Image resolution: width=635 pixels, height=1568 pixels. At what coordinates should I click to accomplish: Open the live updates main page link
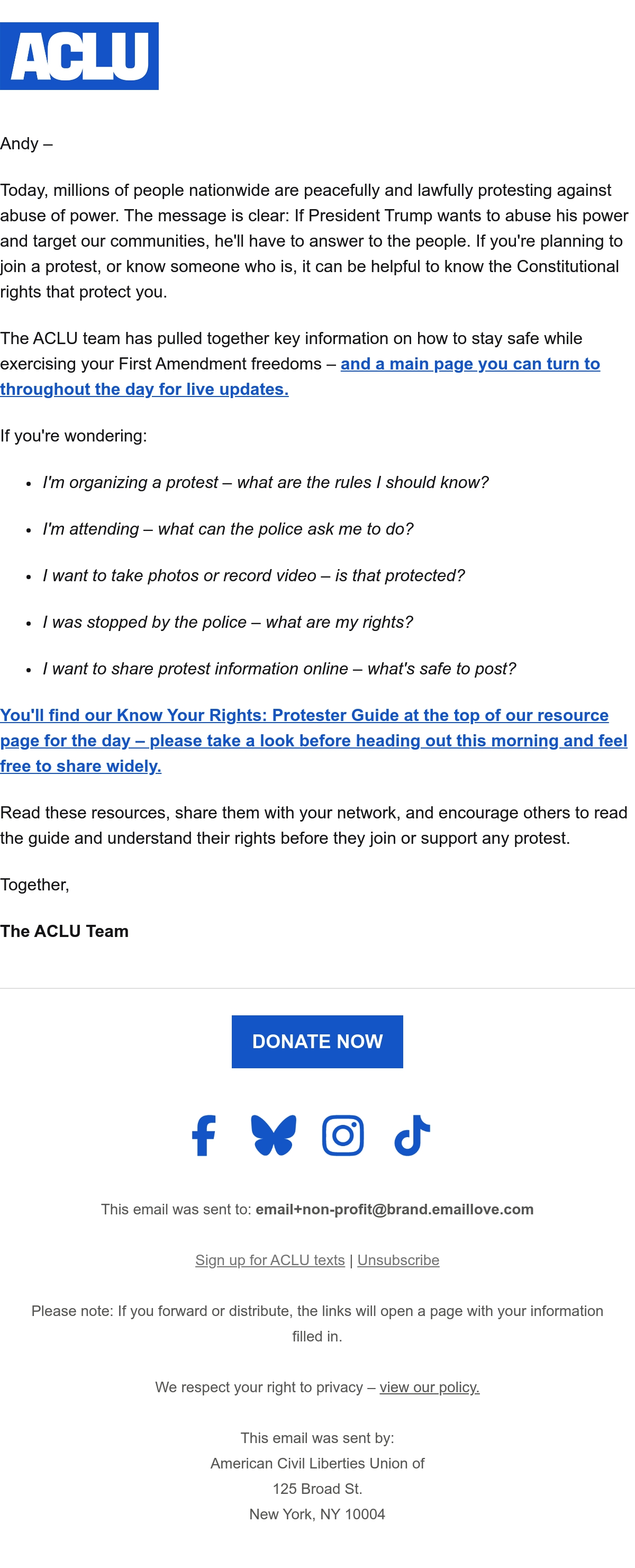coord(301,376)
